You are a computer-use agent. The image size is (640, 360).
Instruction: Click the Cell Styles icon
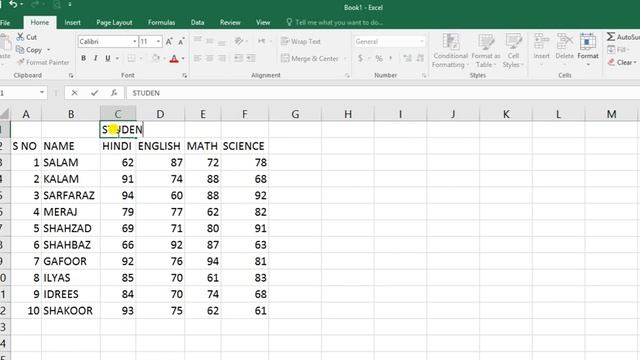point(513,42)
